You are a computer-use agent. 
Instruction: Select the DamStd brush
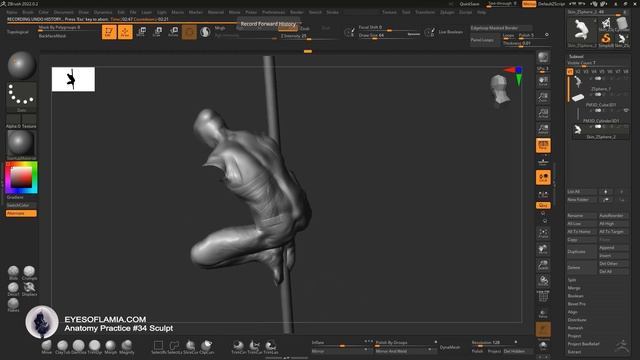click(78, 347)
